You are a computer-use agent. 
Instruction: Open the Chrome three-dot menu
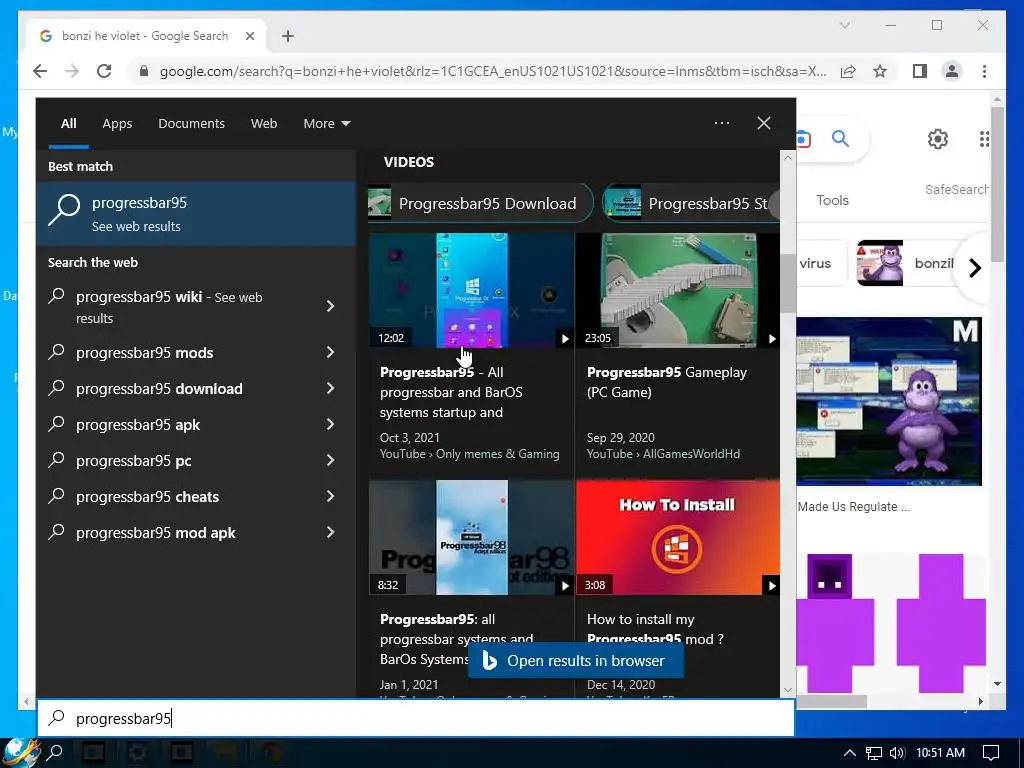[984, 71]
